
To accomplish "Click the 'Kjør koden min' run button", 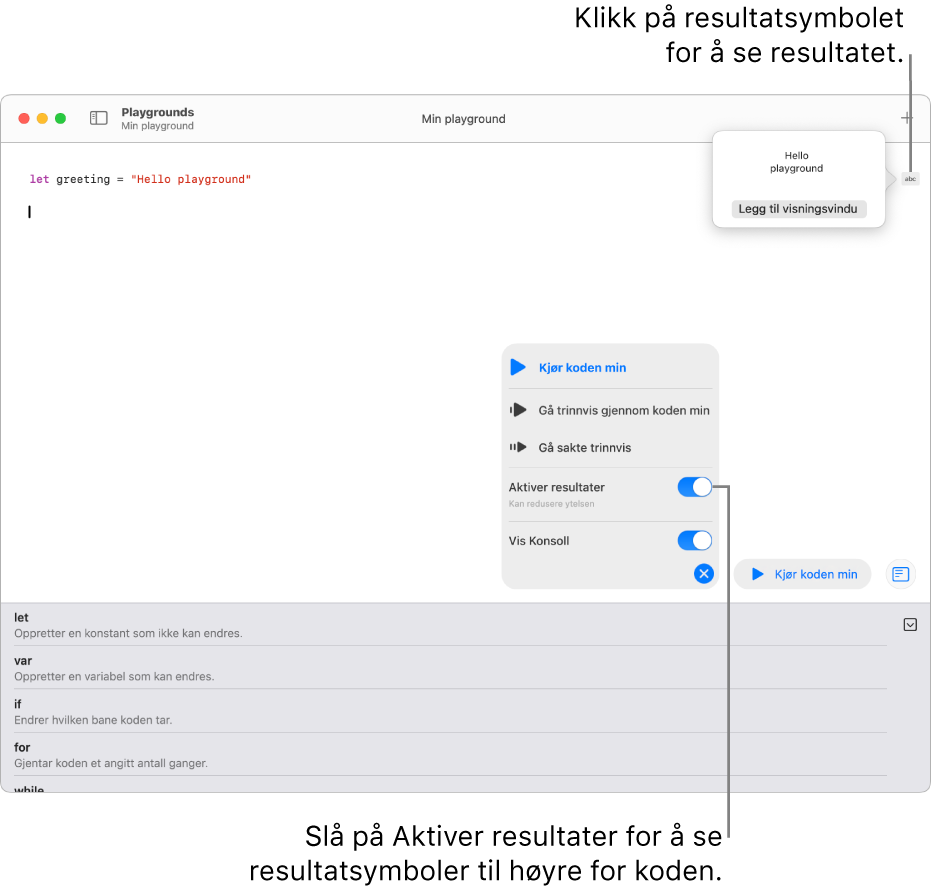I will point(803,574).
